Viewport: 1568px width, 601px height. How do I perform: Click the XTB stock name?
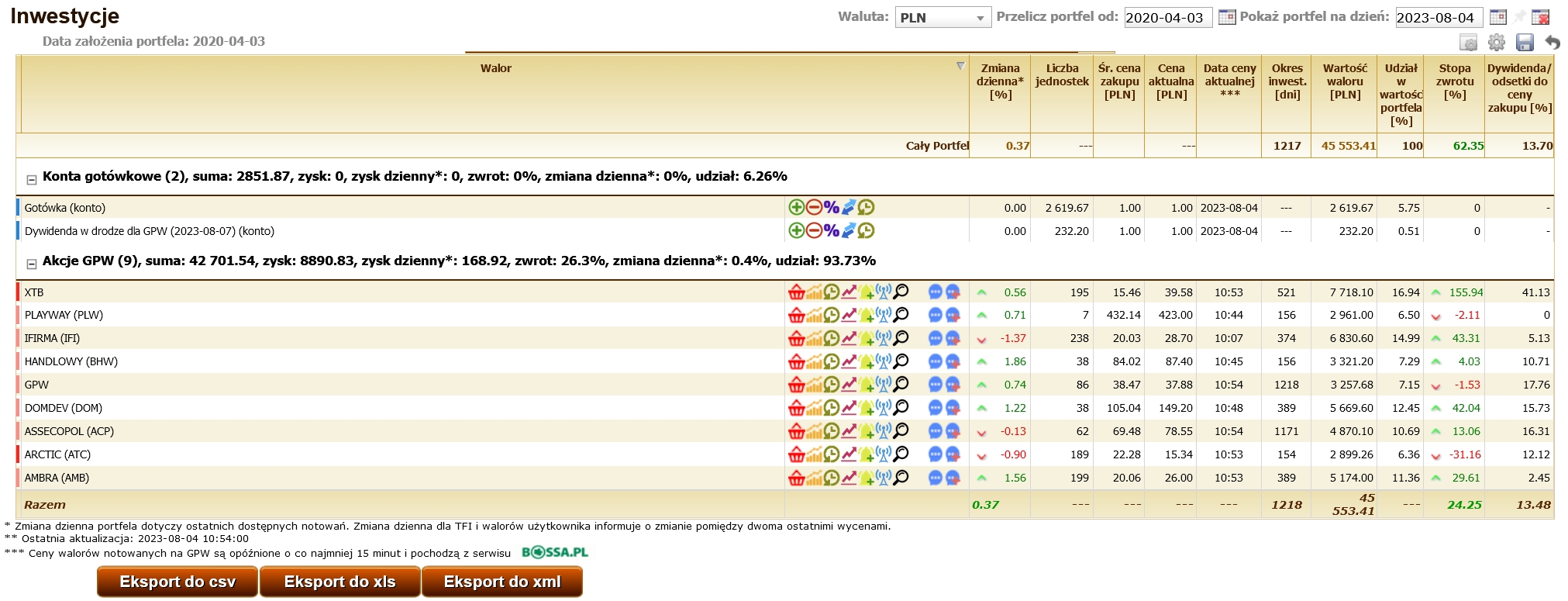coord(34,292)
